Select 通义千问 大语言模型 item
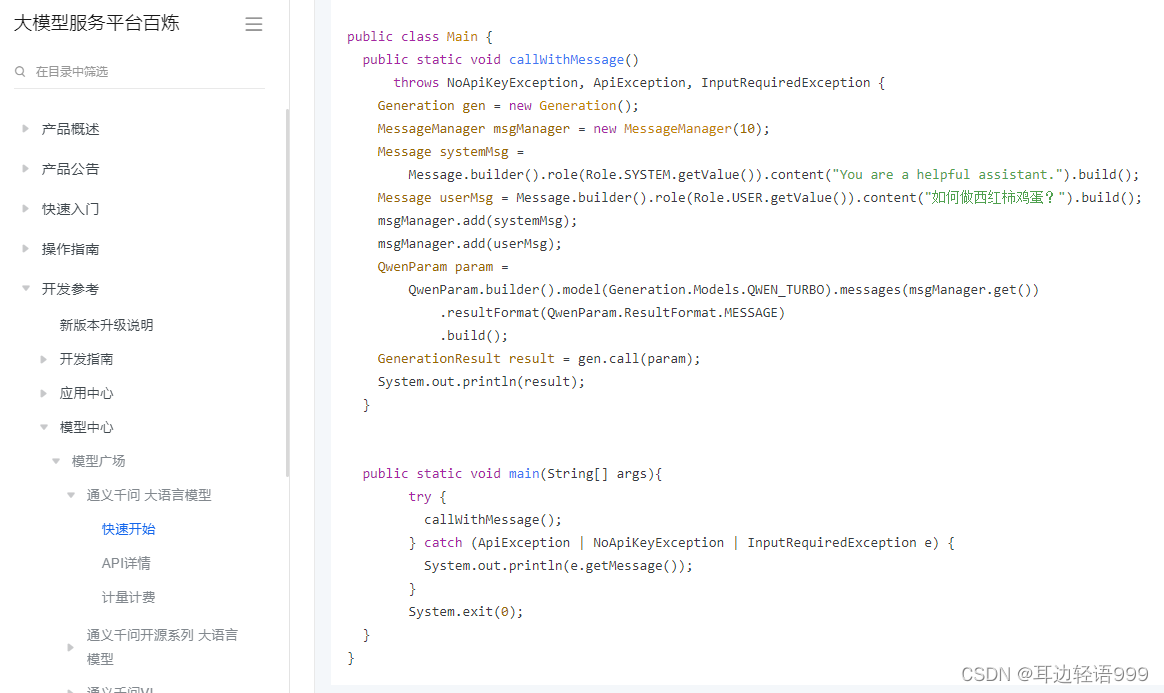 tap(148, 496)
